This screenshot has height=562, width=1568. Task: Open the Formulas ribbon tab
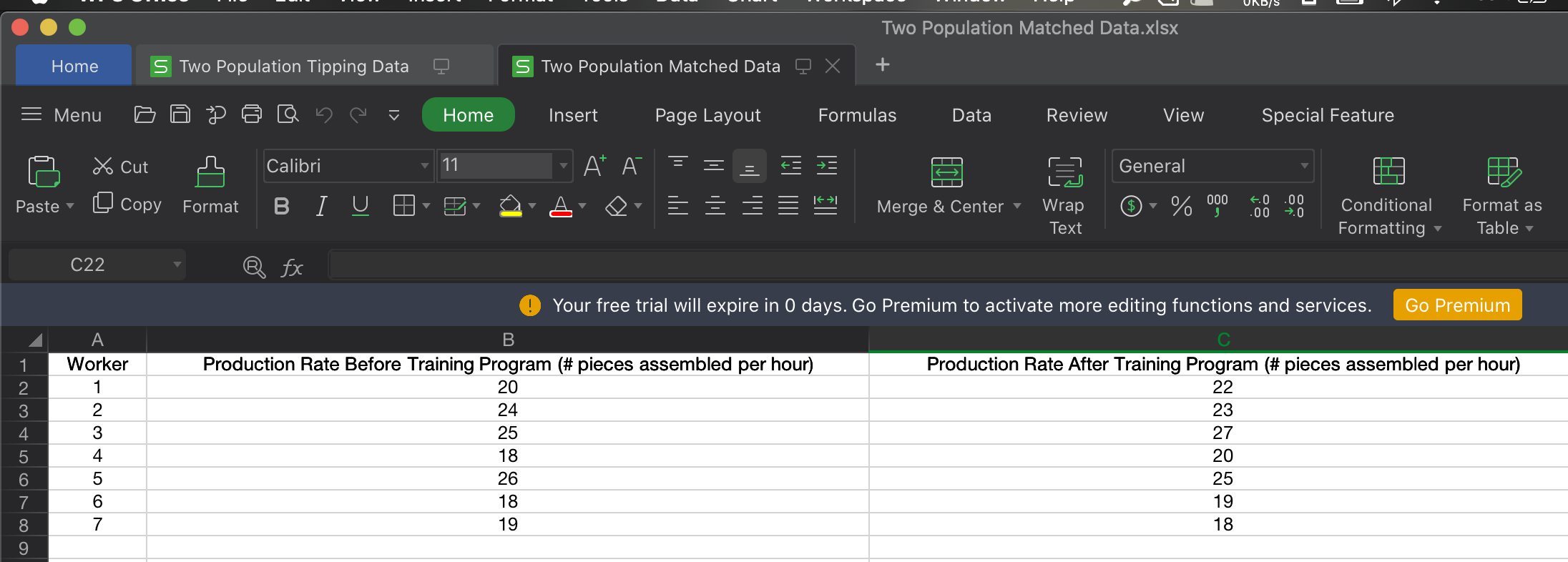(857, 115)
